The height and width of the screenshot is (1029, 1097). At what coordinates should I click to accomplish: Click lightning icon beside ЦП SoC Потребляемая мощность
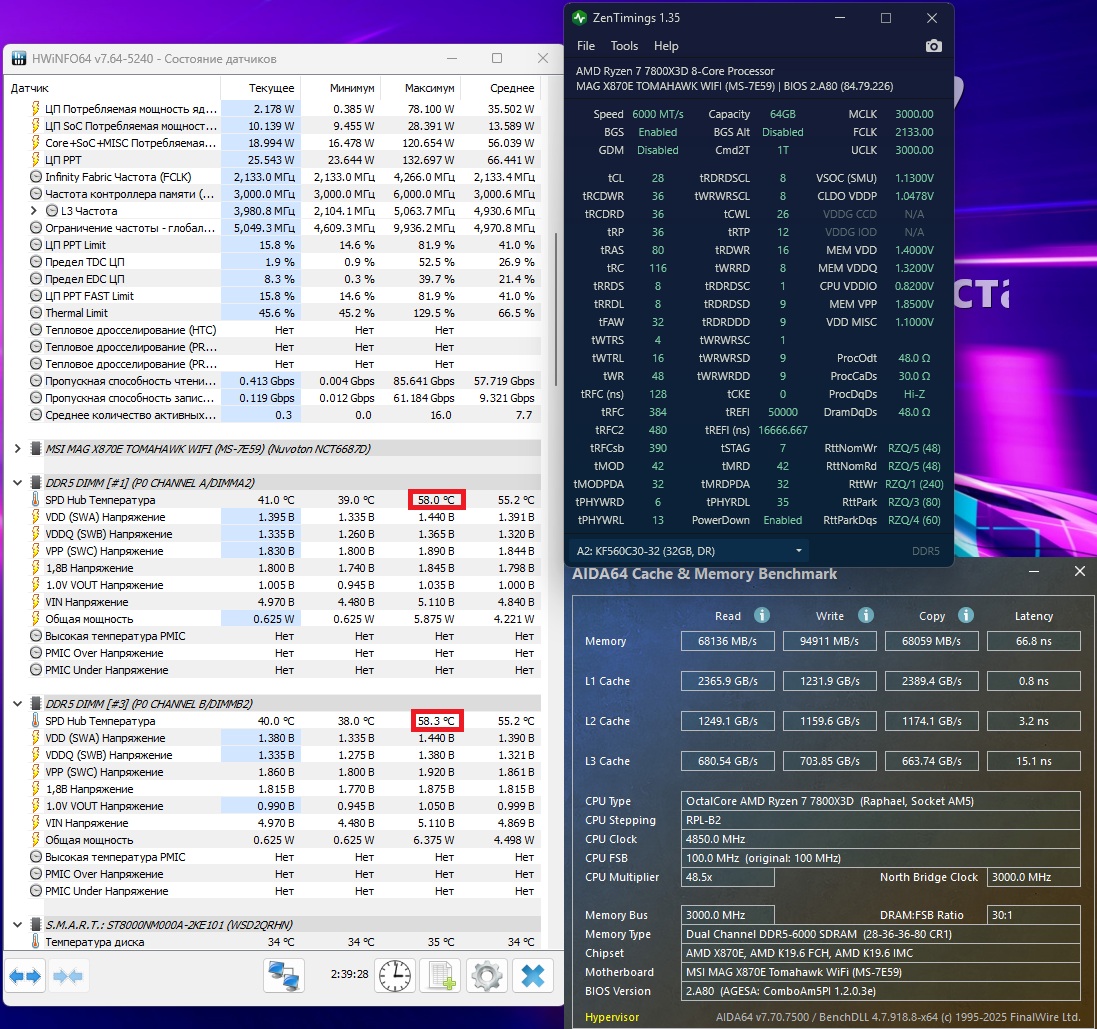click(36, 126)
